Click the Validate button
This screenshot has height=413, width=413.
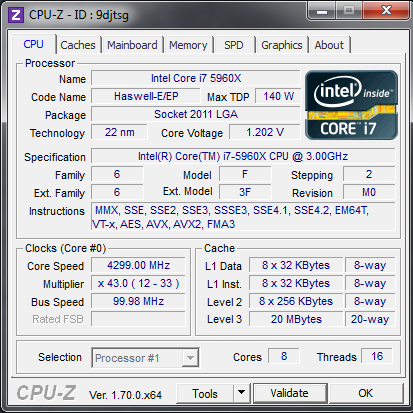point(290,393)
